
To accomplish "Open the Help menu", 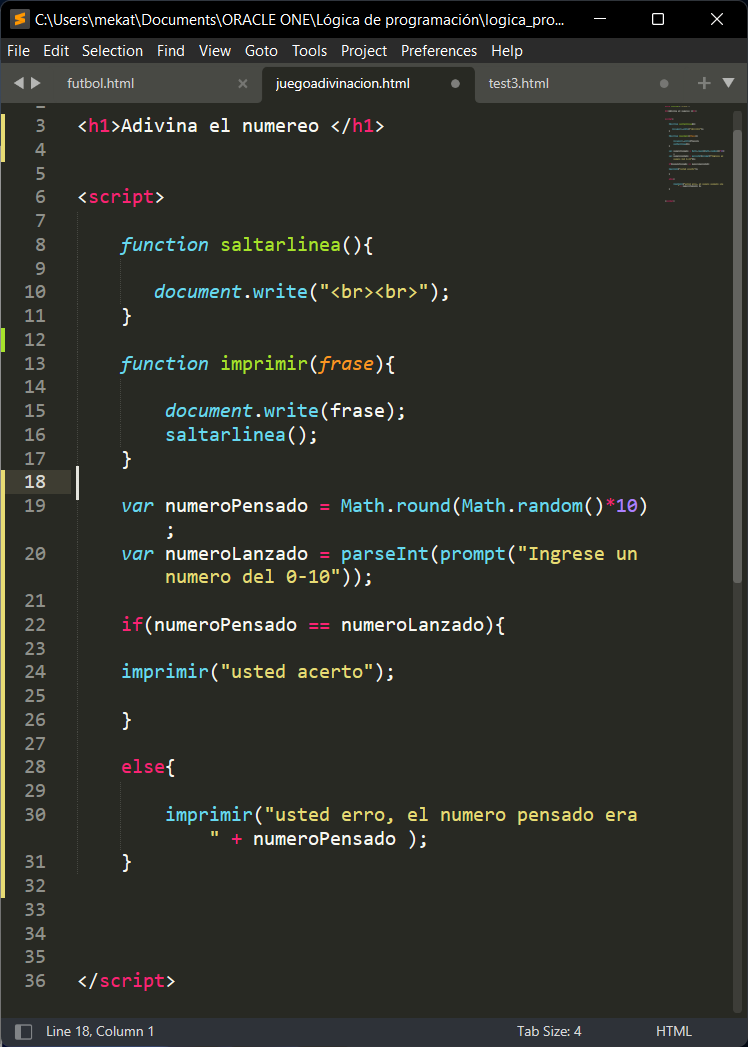I will [x=507, y=51].
